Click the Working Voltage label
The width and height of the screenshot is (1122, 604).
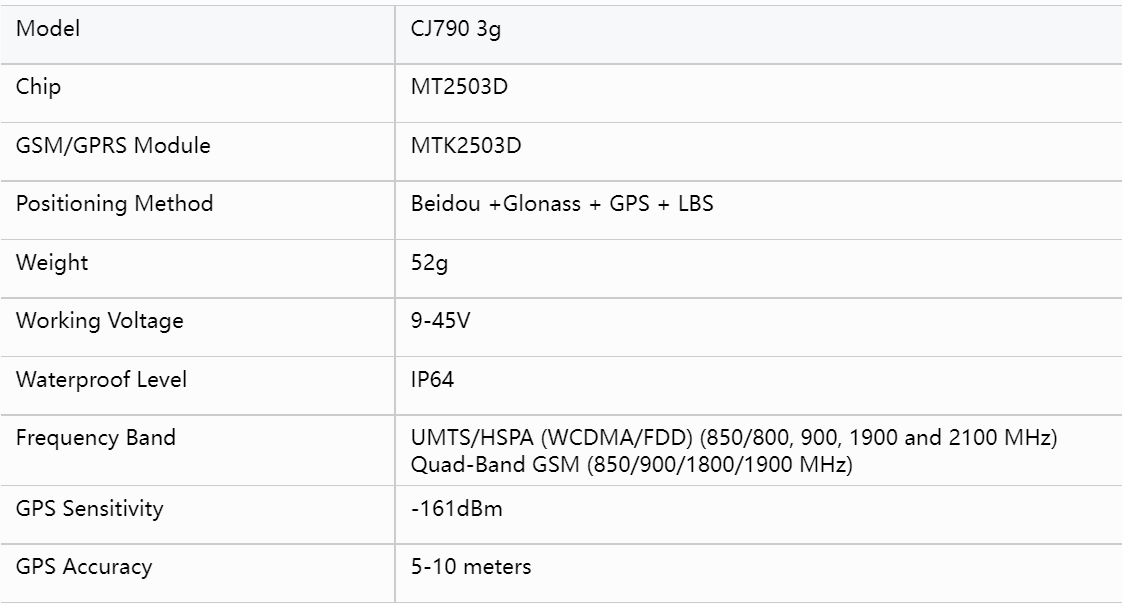[x=100, y=321]
